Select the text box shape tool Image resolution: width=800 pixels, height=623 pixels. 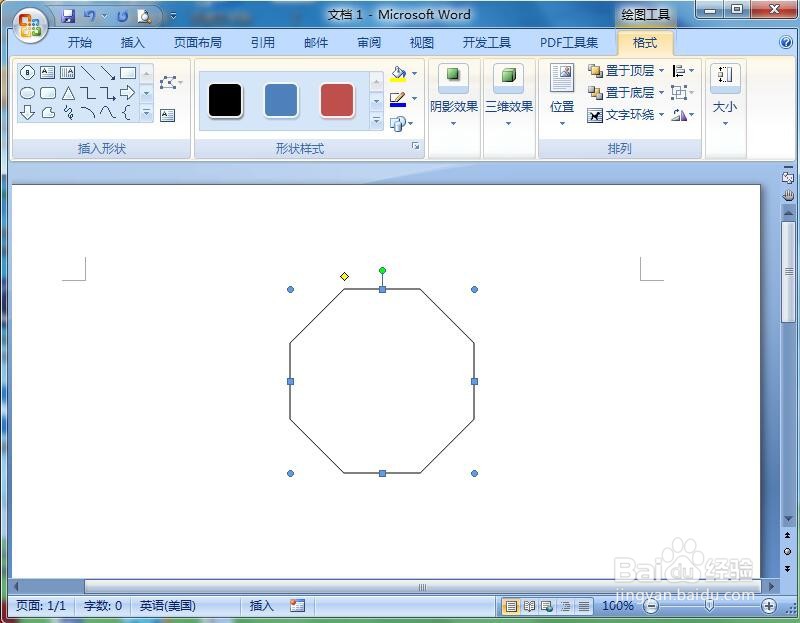point(47,72)
